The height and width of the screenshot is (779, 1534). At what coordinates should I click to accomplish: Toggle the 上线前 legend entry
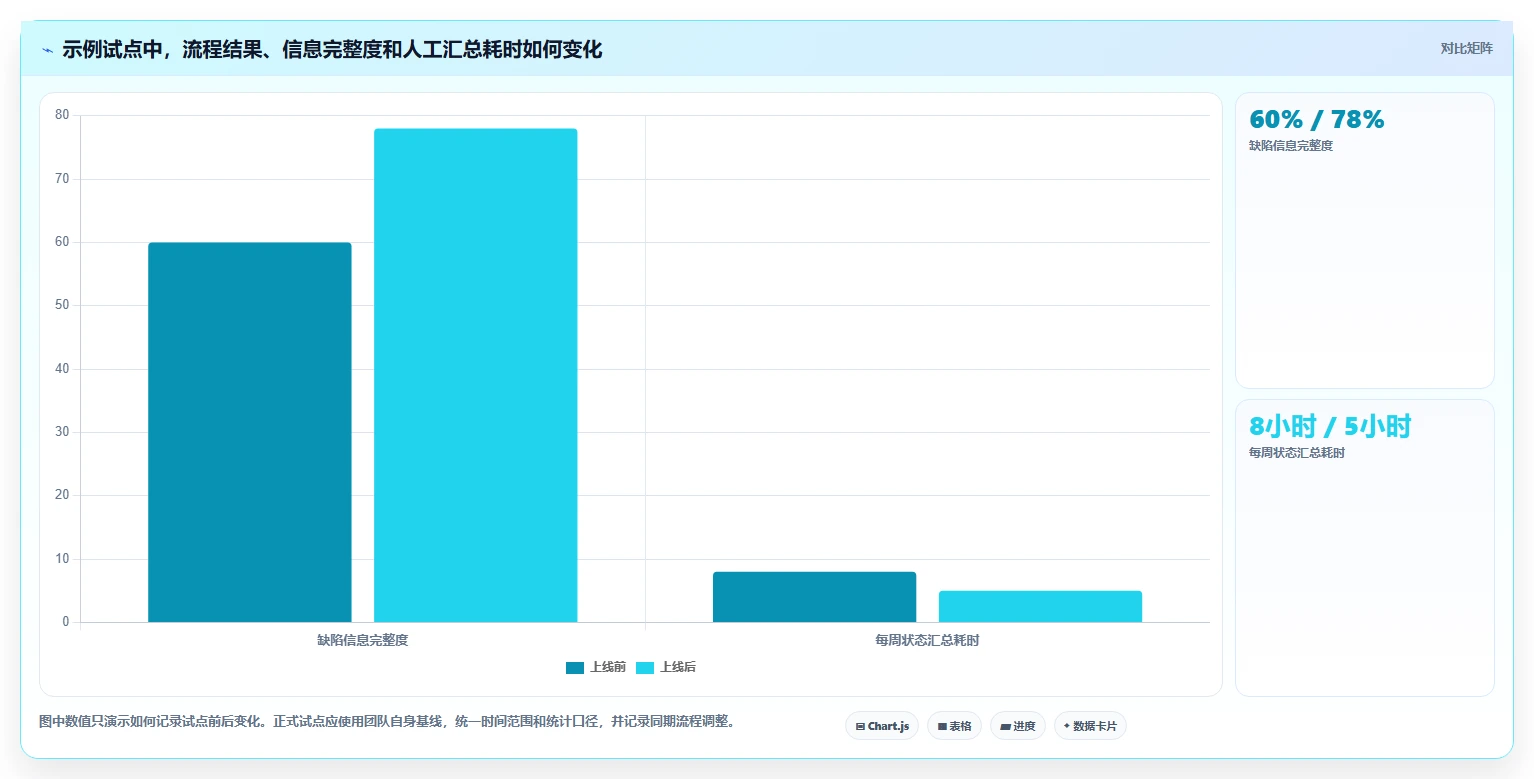[x=596, y=667]
